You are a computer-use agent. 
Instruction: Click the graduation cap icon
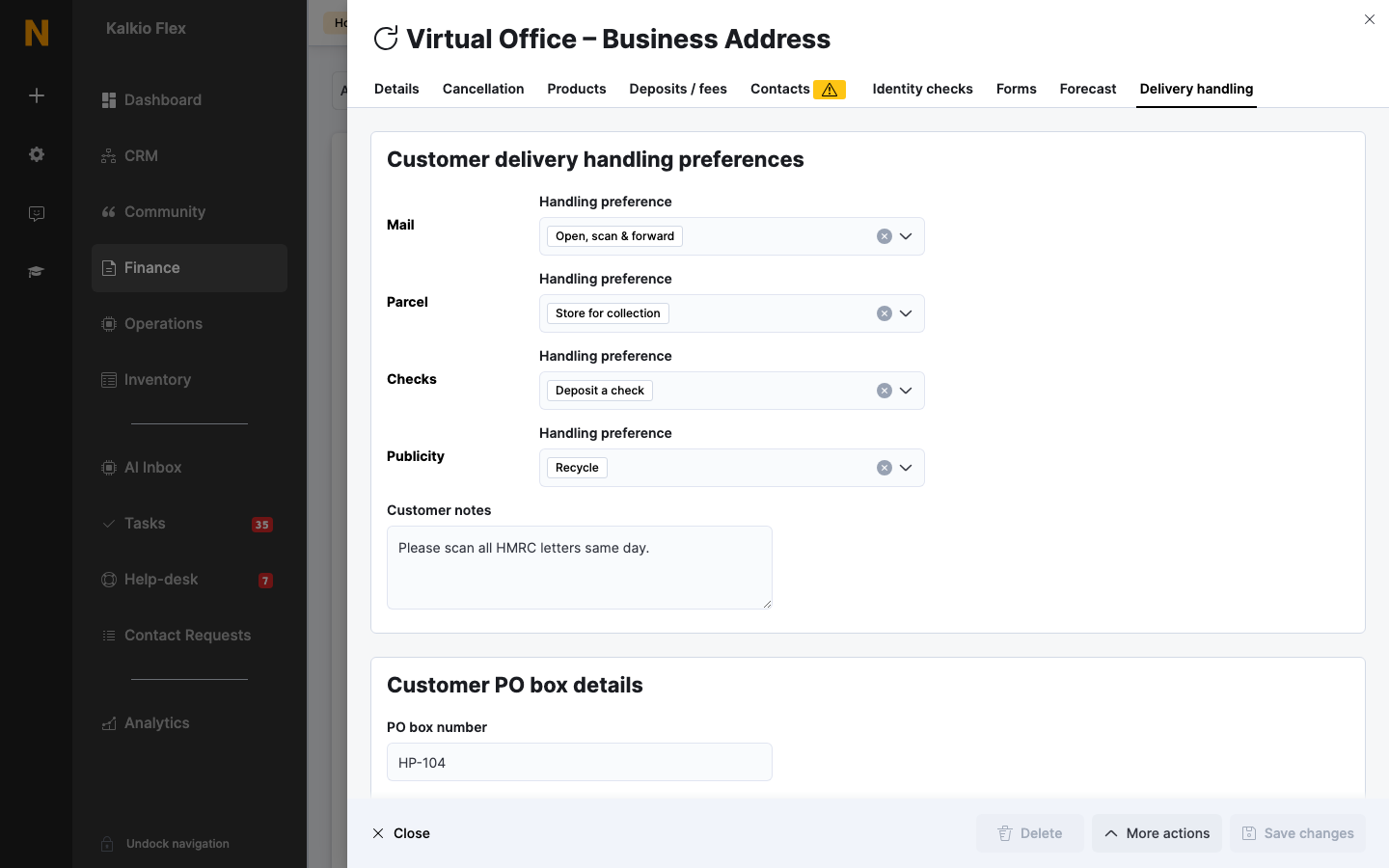37,272
